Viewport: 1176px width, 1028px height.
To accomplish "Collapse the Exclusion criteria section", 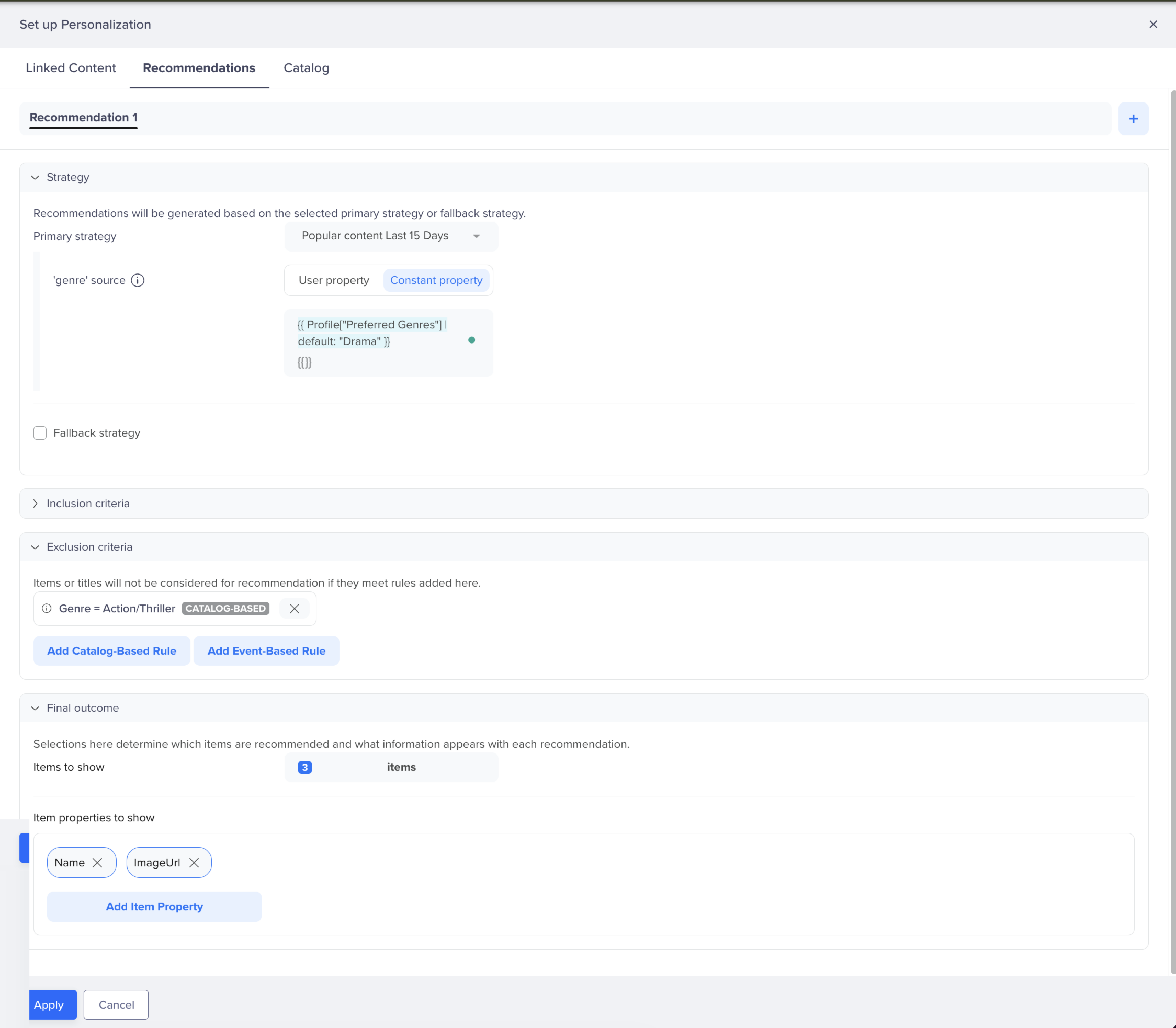I will (x=35, y=547).
